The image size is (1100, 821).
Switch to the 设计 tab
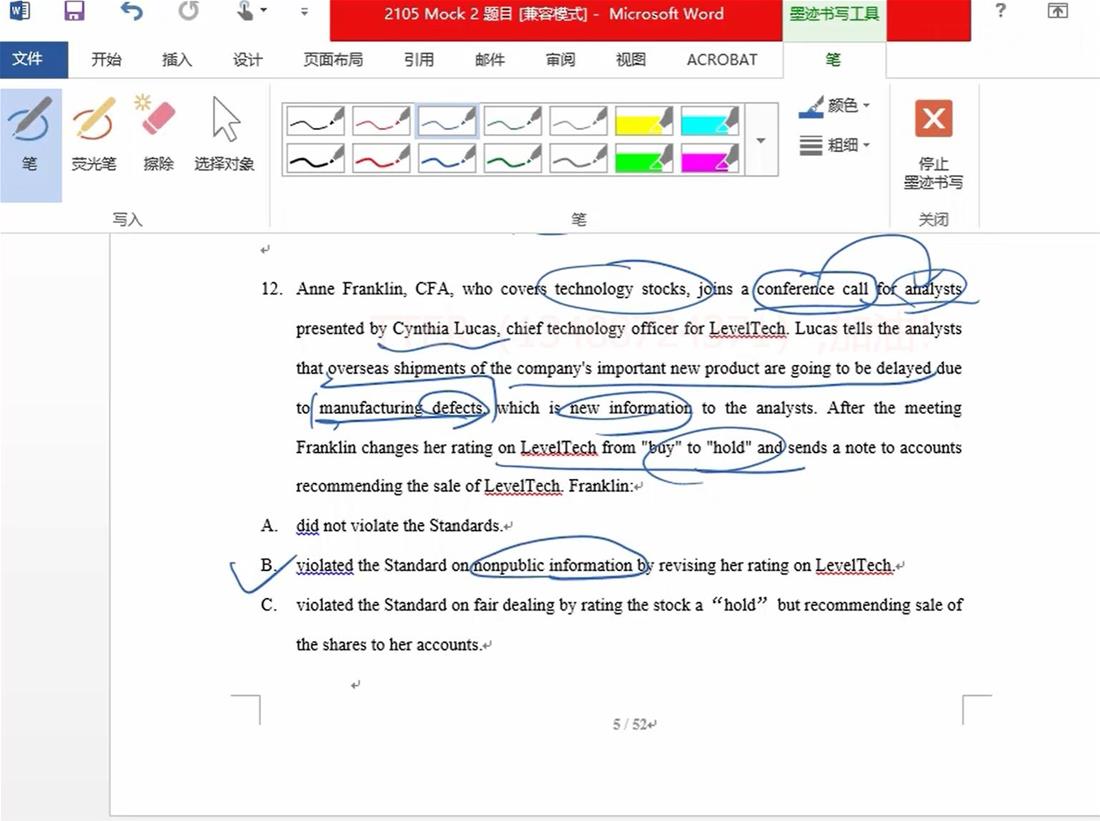(248, 60)
